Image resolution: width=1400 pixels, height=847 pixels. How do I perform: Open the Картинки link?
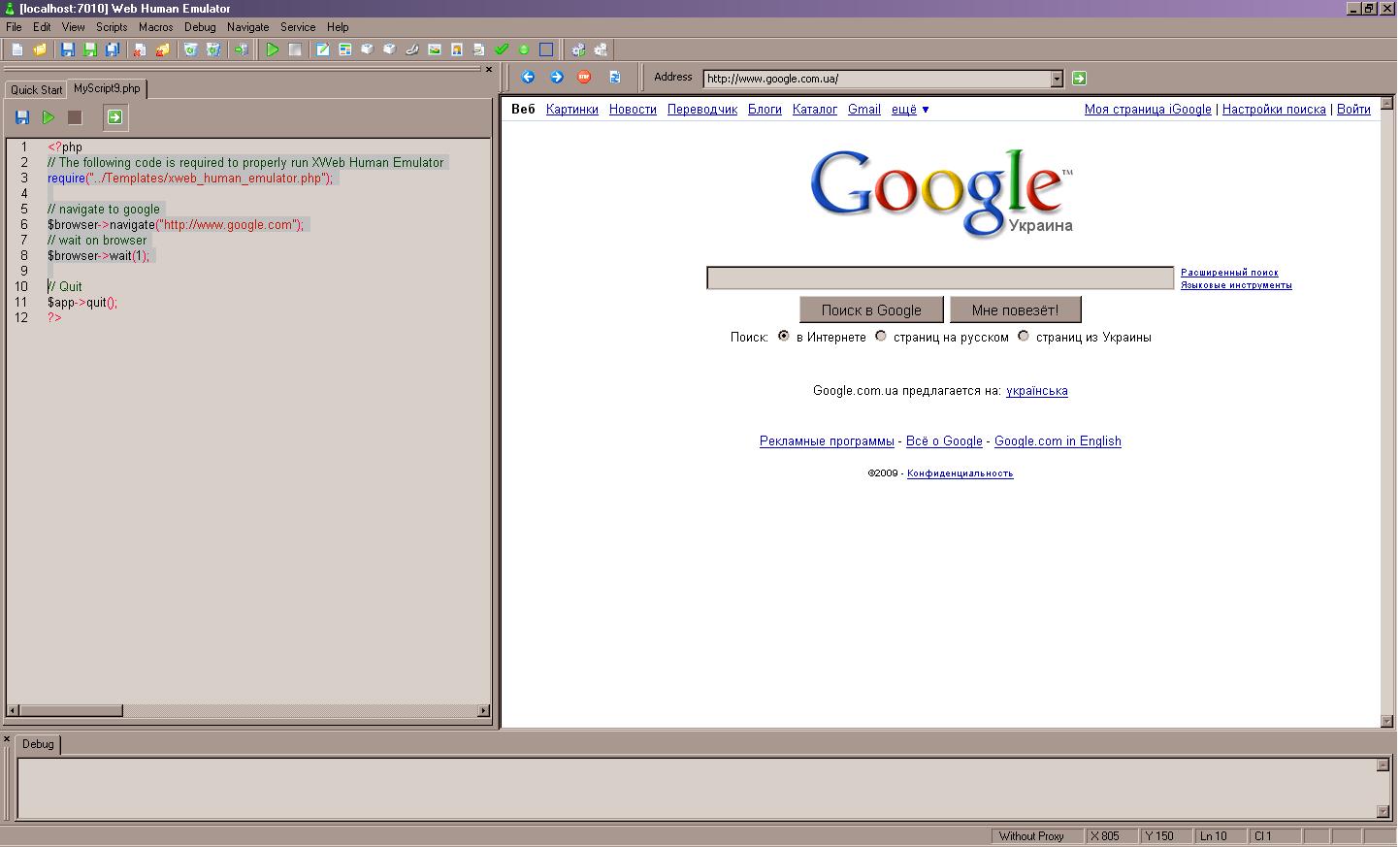(x=572, y=110)
